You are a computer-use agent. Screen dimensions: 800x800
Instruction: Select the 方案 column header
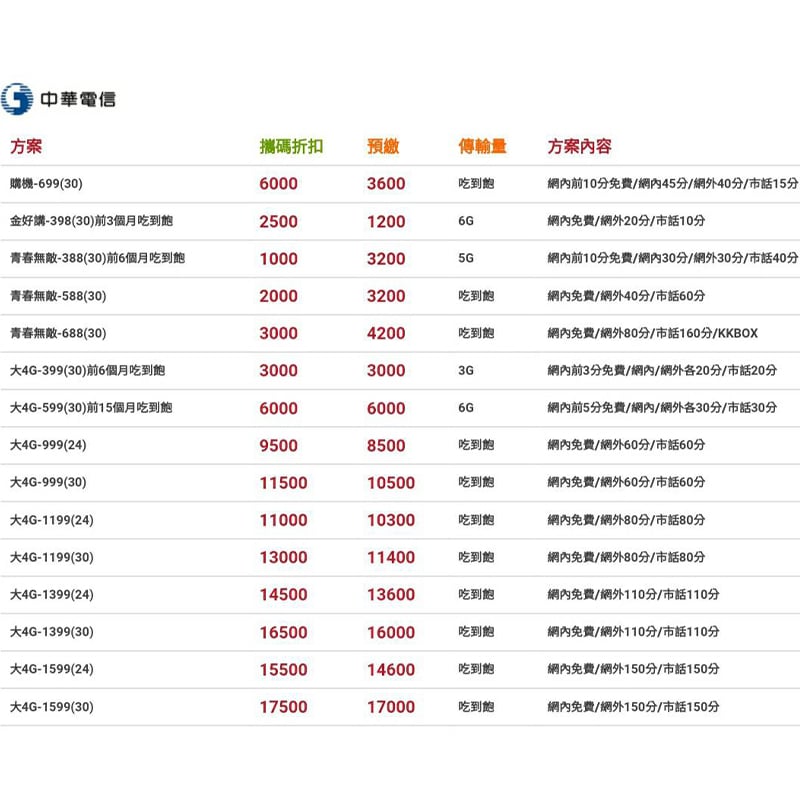(x=26, y=146)
